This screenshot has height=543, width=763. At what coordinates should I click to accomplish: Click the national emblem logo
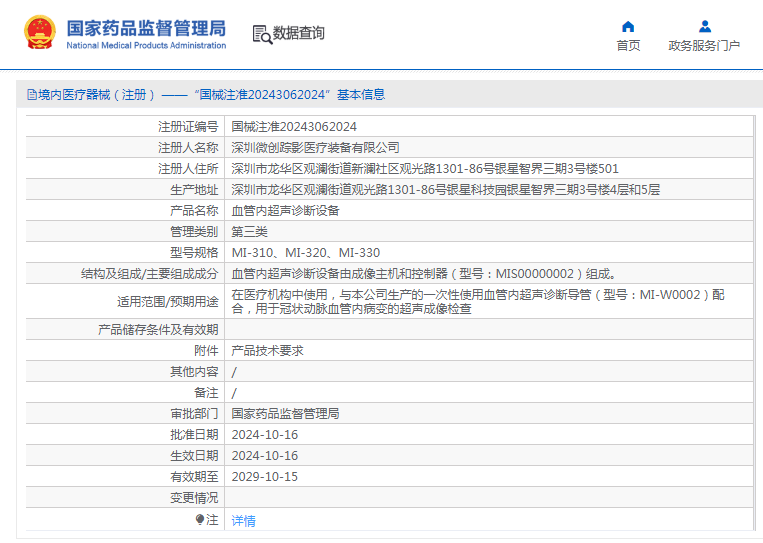[x=40, y=33]
